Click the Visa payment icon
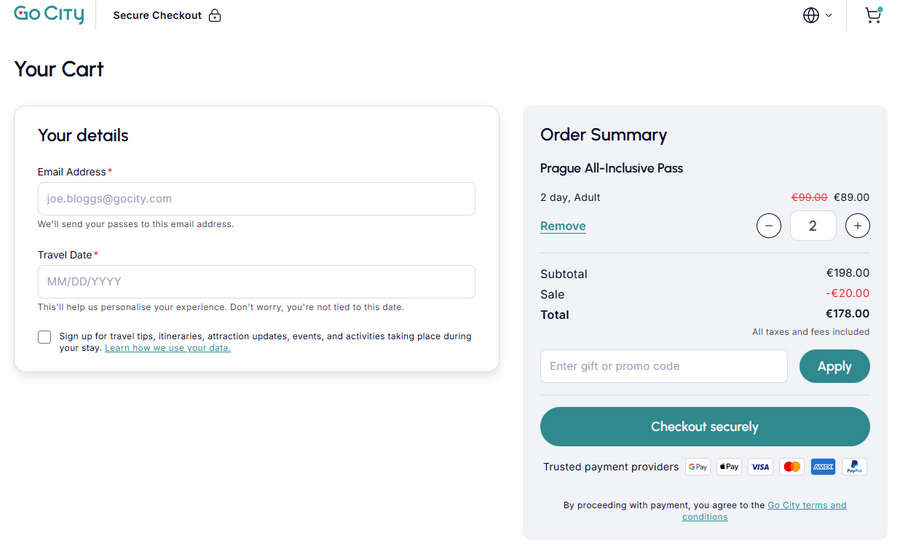Viewport: 900px width, 546px height. (x=760, y=467)
